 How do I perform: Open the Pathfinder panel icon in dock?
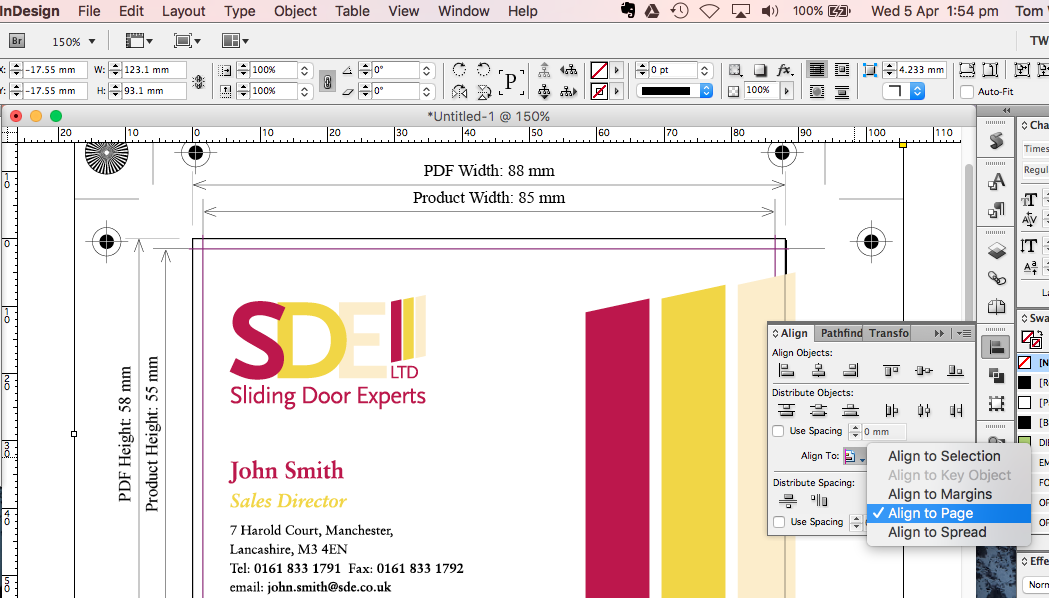[x=996, y=375]
